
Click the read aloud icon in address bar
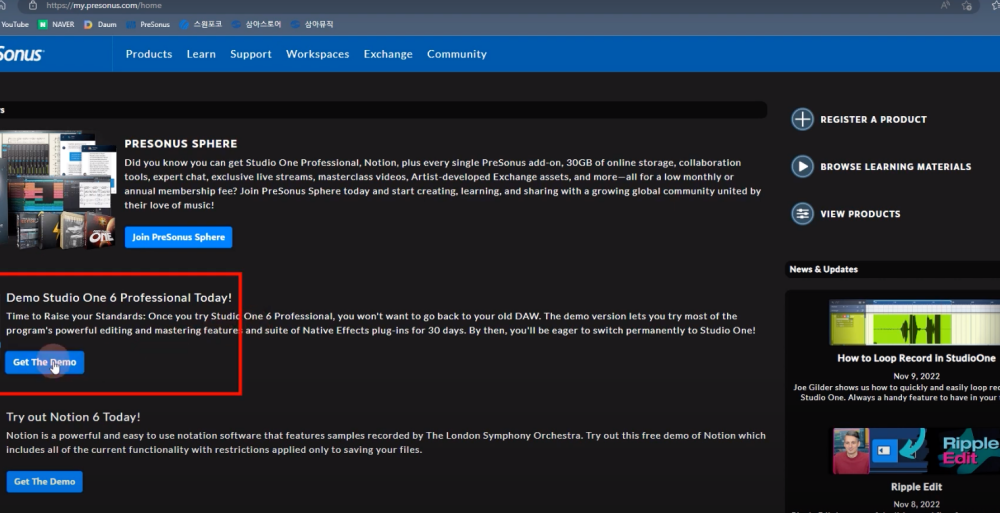point(945,5)
